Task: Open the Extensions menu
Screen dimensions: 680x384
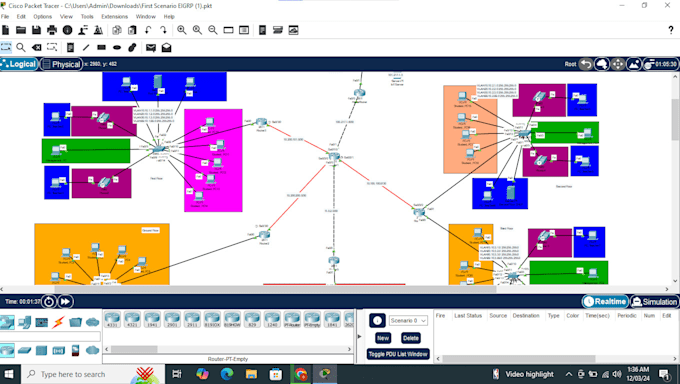Action: [x=114, y=16]
